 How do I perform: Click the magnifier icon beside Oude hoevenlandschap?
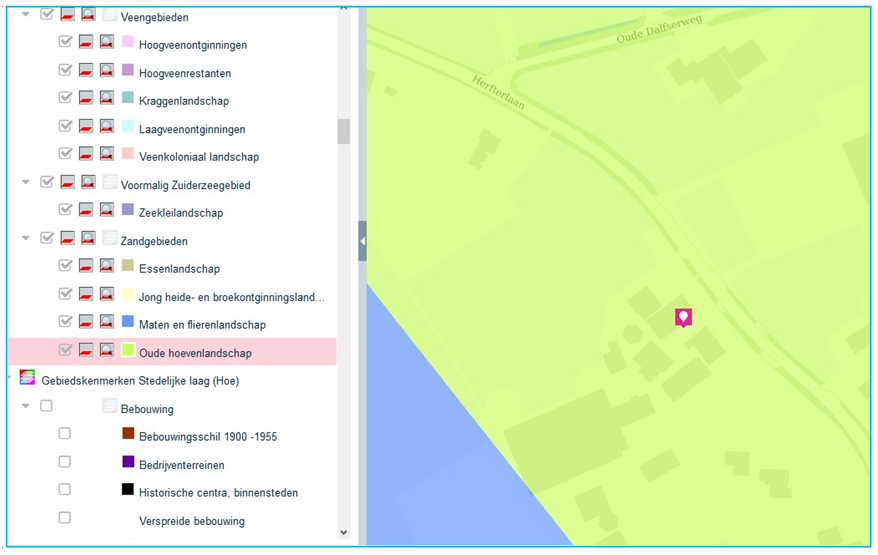click(107, 350)
